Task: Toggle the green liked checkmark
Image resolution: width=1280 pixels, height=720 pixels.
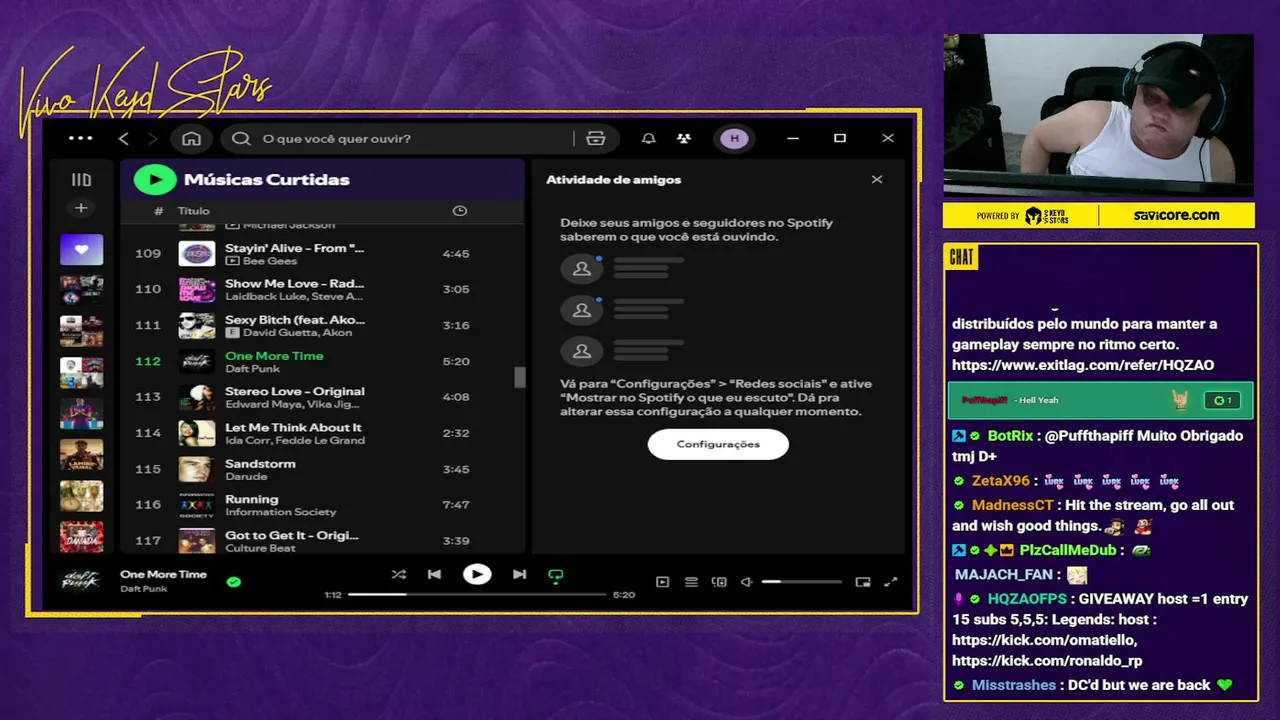Action: pyautogui.click(x=234, y=581)
